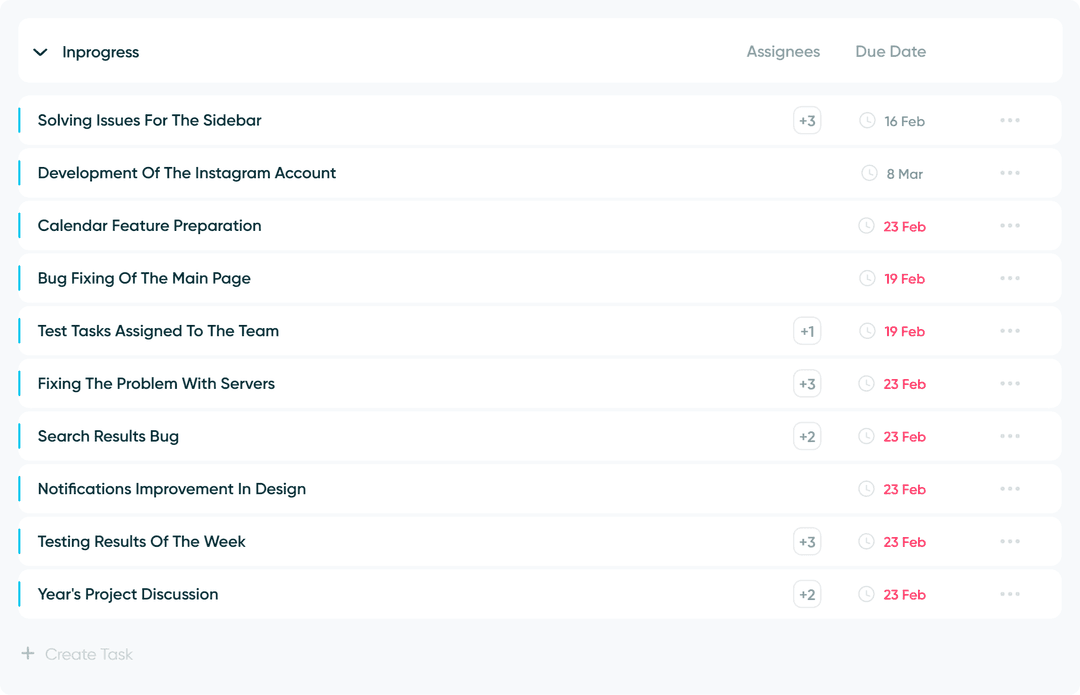Click clock icon in Bug Fixing Of The Main Page row
The width and height of the screenshot is (1080, 695).
(867, 278)
